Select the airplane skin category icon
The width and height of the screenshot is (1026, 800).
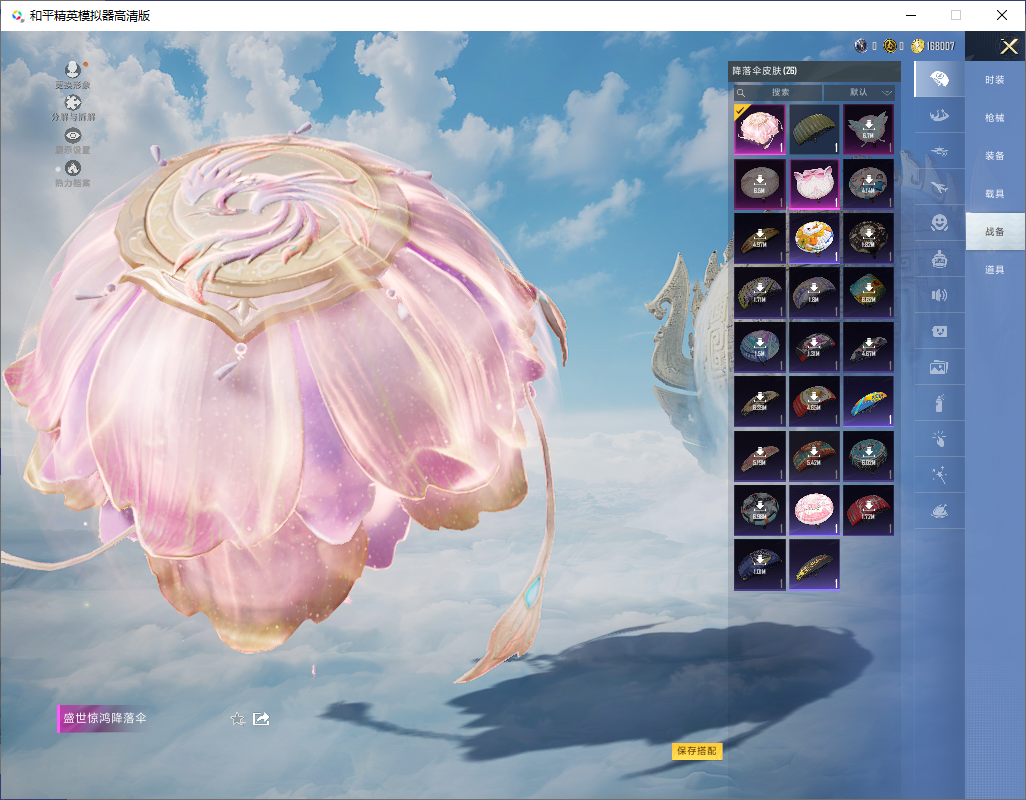tap(939, 187)
